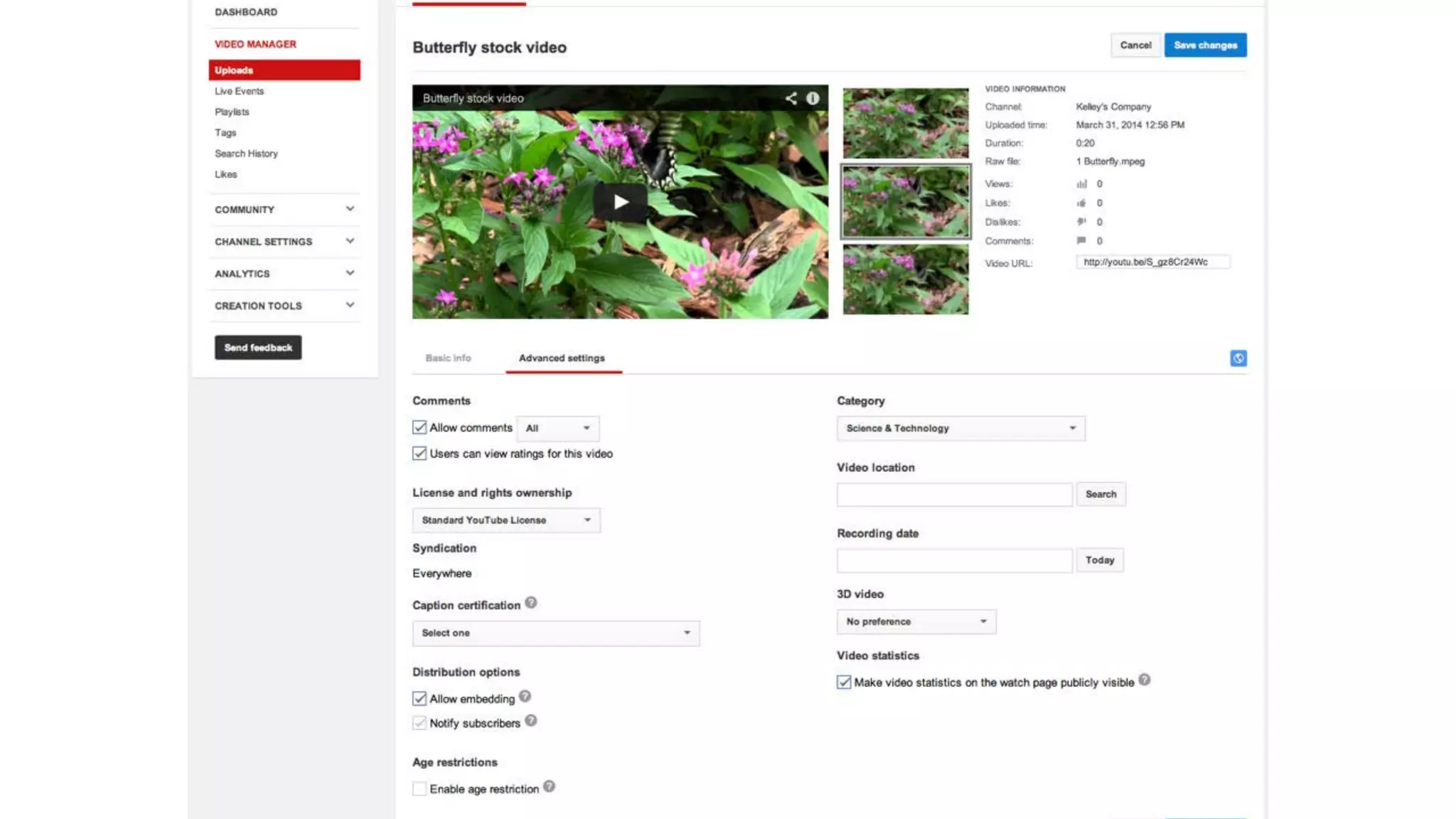Click help icon beside Notify subscribers

click(531, 721)
